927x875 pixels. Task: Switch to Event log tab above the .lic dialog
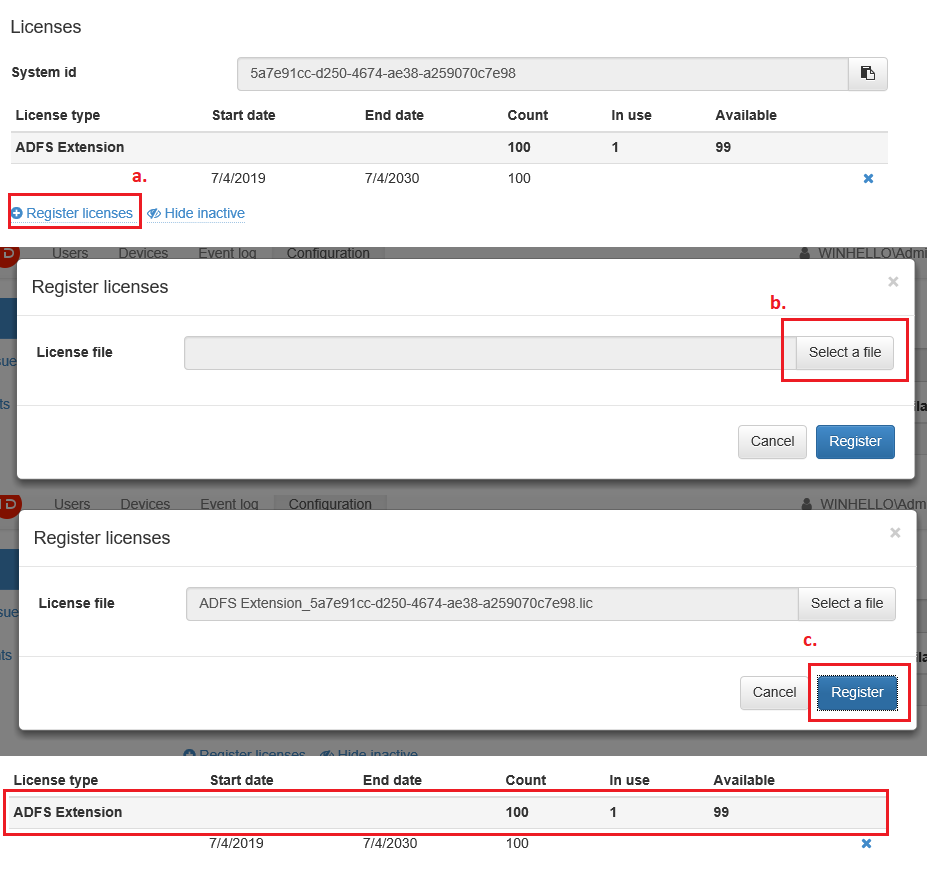click(229, 504)
